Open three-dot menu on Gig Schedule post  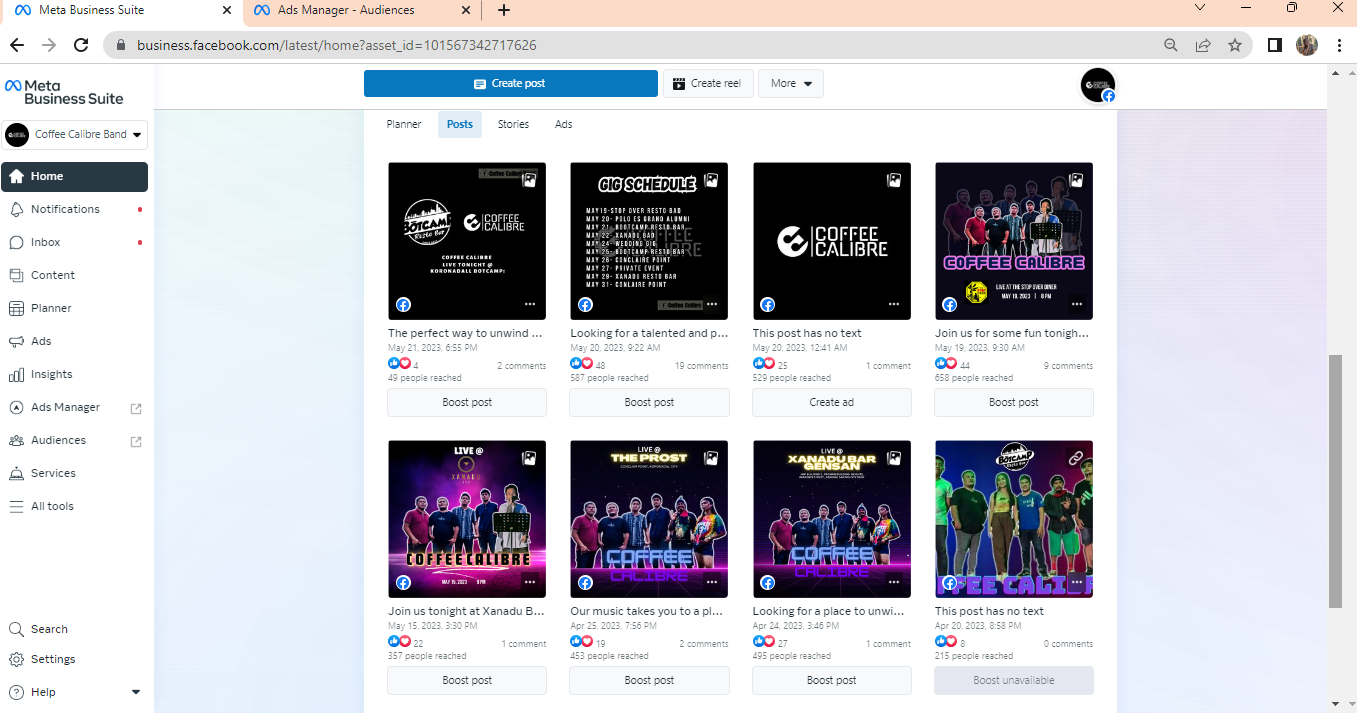712,304
